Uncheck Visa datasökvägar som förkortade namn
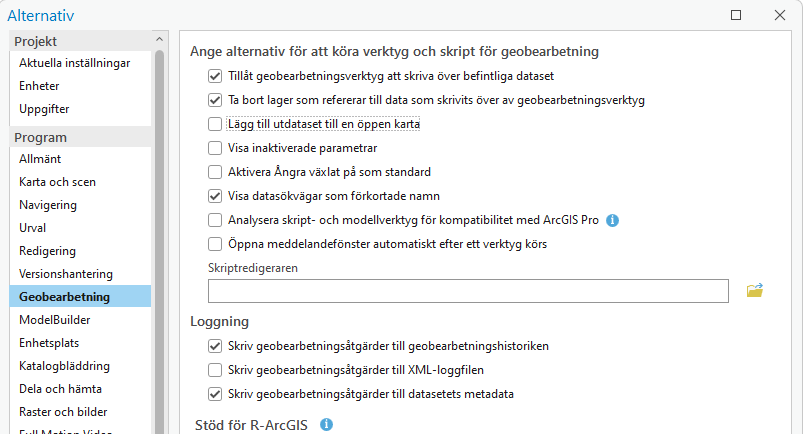This screenshot has height=434, width=803. pyautogui.click(x=215, y=196)
